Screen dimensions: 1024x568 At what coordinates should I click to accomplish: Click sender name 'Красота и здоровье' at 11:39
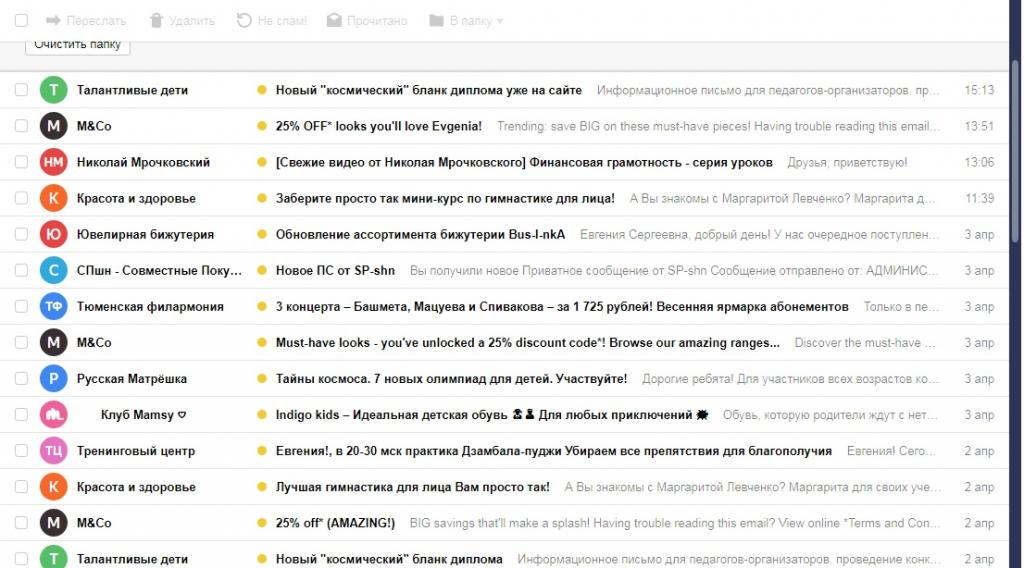[x=136, y=198]
